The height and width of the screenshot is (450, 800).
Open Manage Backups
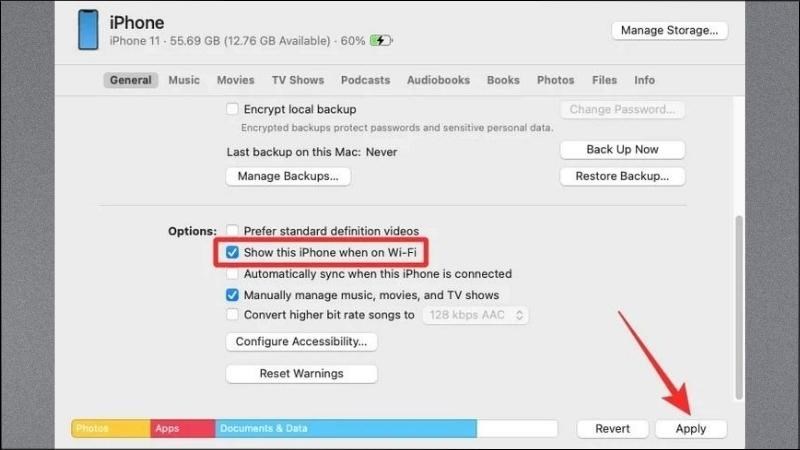[x=288, y=177]
